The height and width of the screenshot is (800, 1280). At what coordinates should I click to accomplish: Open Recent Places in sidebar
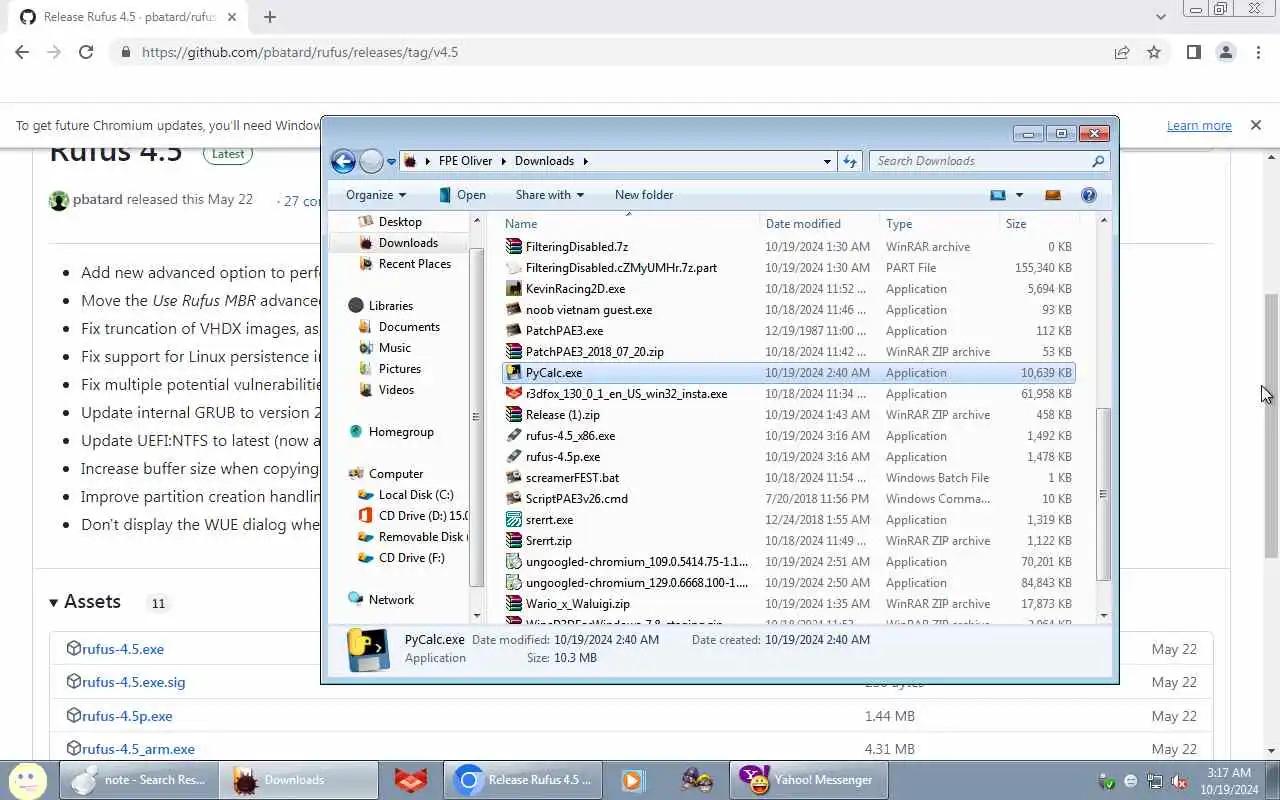pos(414,264)
